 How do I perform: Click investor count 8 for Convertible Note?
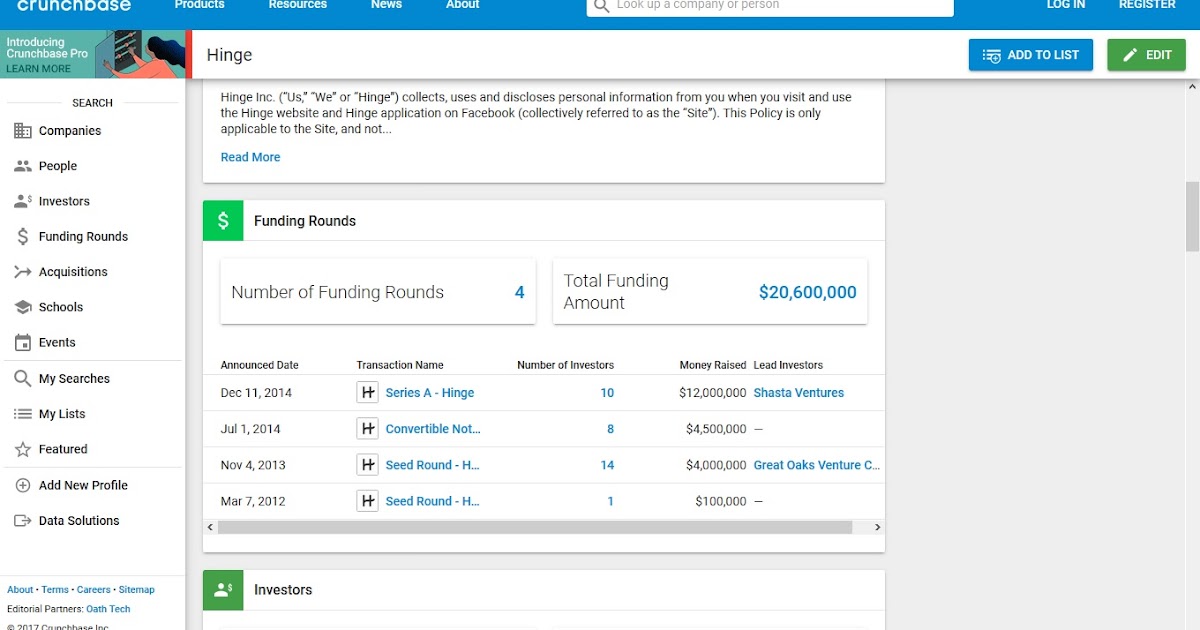(x=610, y=429)
